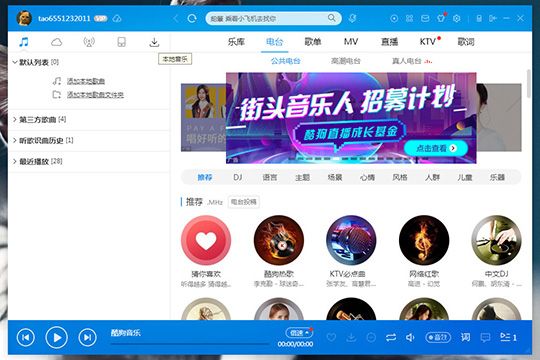Open the play queue list icon
This screenshot has height=360, width=540.
click(x=508, y=337)
